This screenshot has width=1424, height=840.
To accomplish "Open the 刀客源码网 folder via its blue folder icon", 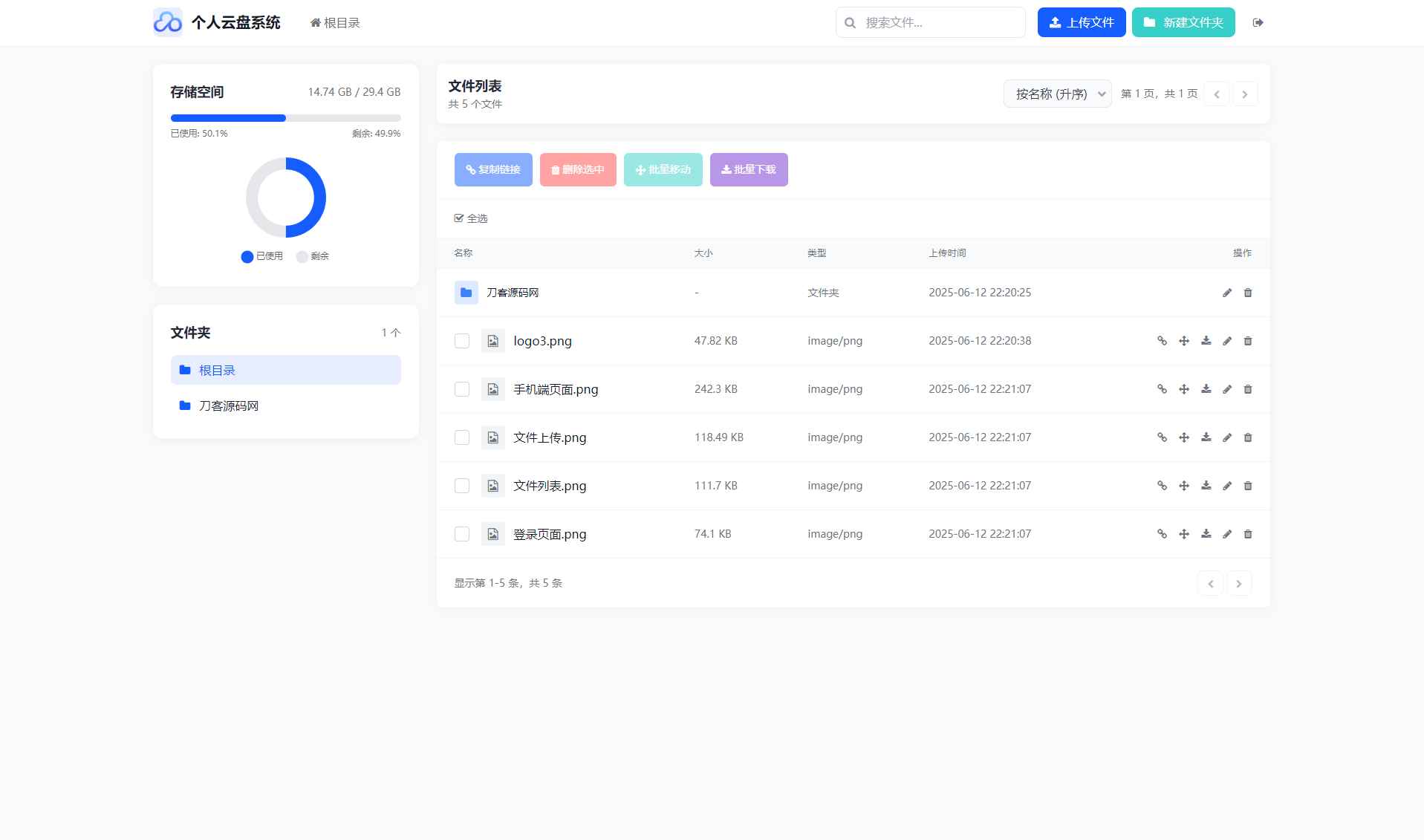I will tap(466, 293).
